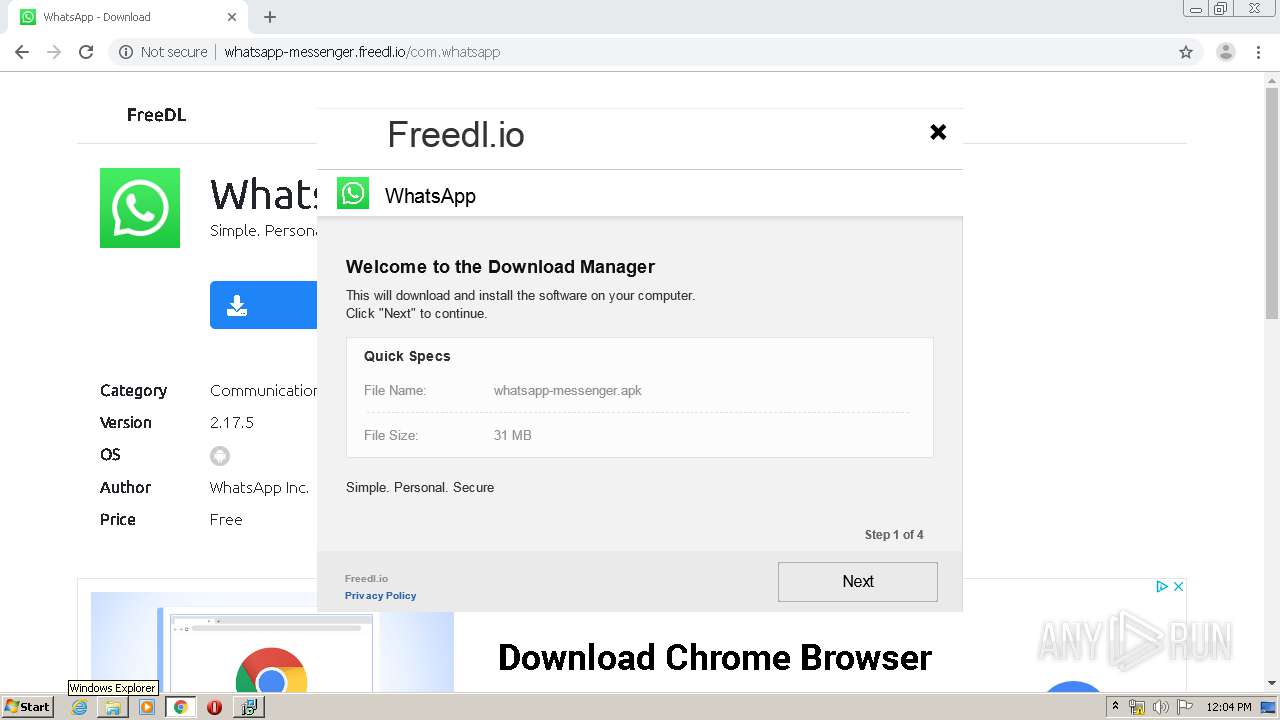
Task: Click the large WhatsApp logo on page
Action: click(140, 208)
